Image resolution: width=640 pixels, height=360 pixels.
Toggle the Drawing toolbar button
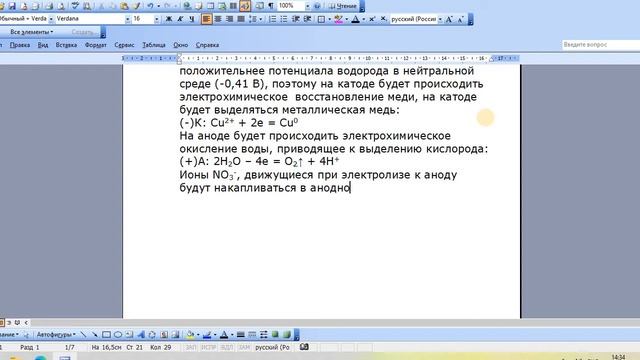pos(245,6)
